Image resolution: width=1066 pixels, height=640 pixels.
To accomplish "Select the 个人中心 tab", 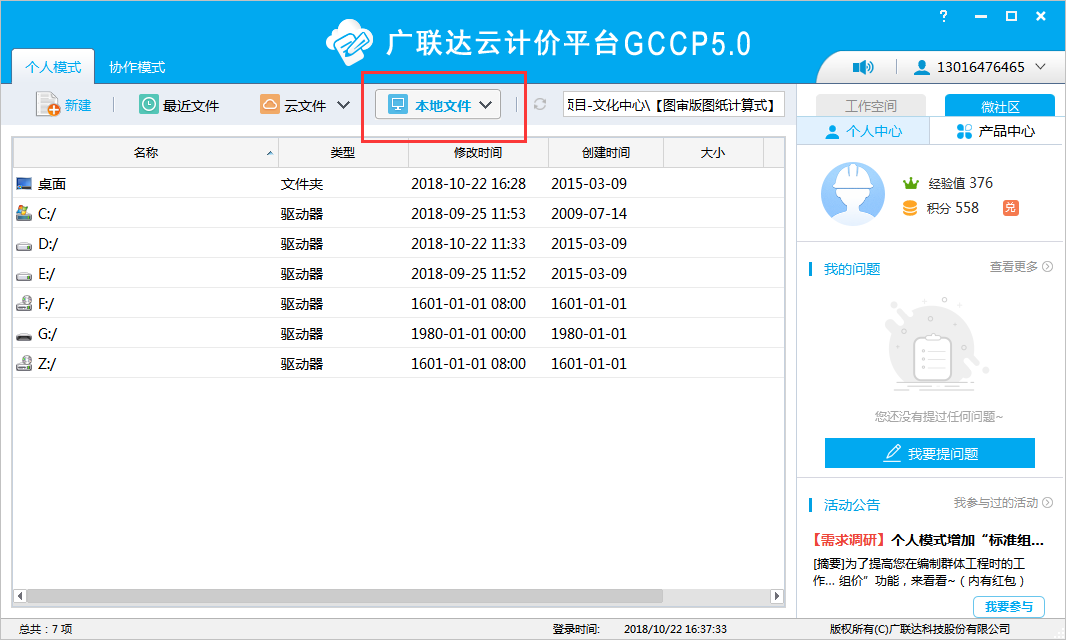I will (x=863, y=131).
